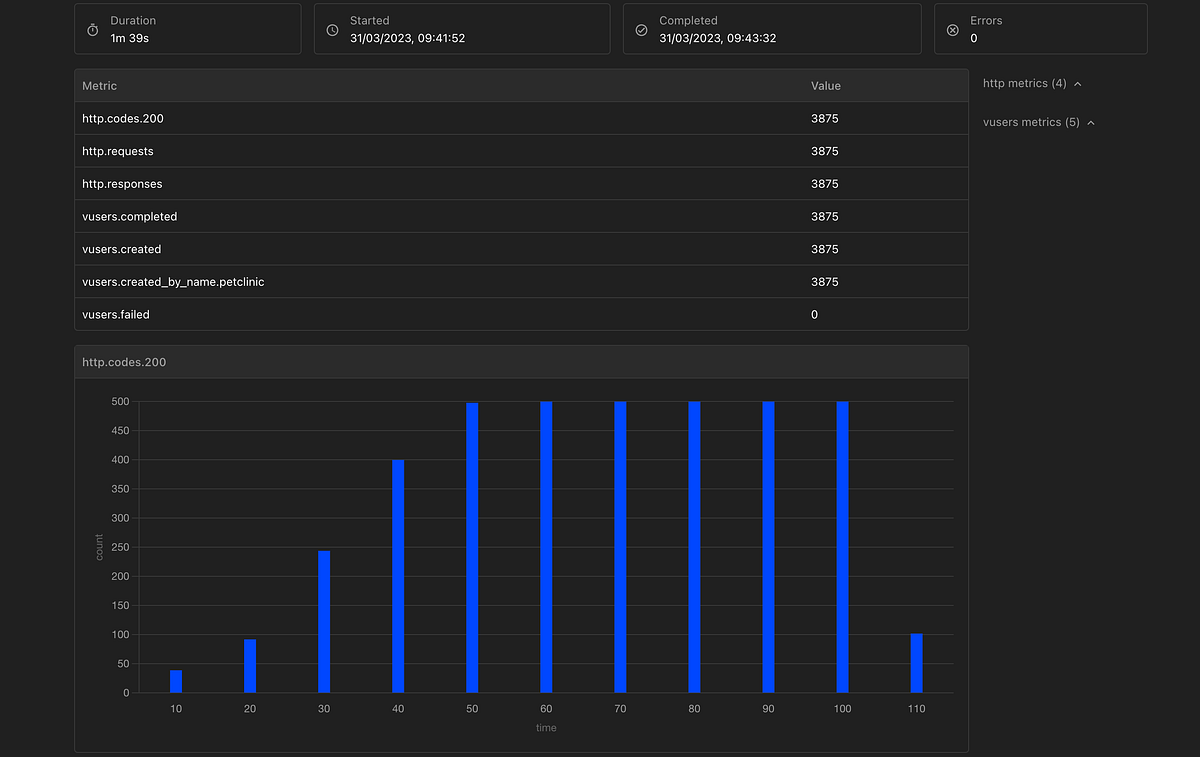The height and width of the screenshot is (757, 1200).
Task: Click the Errors count showing 0
Action: (972, 38)
